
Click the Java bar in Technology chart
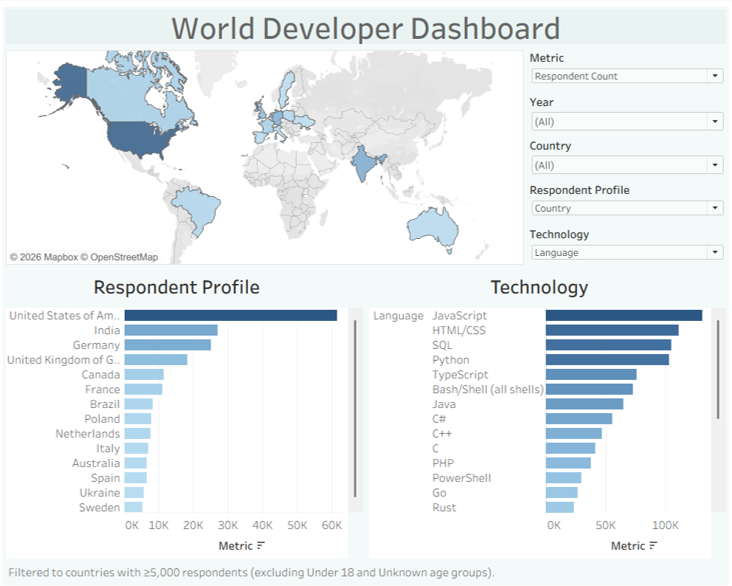[x=584, y=404]
